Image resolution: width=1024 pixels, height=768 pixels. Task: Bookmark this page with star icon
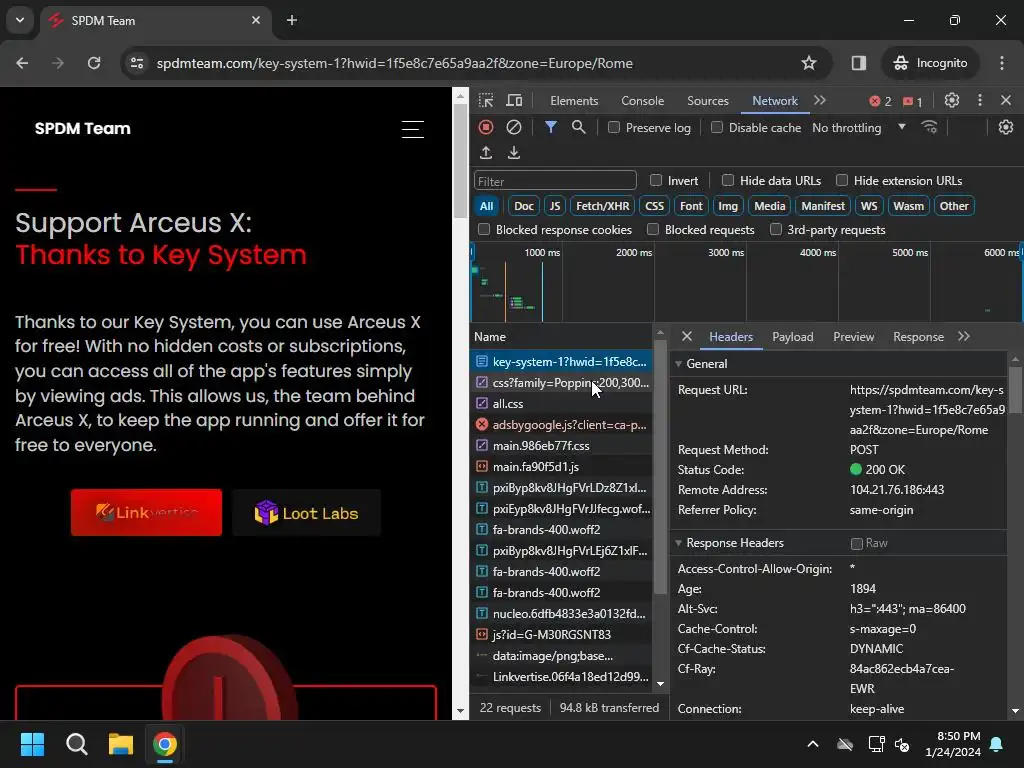coord(808,63)
